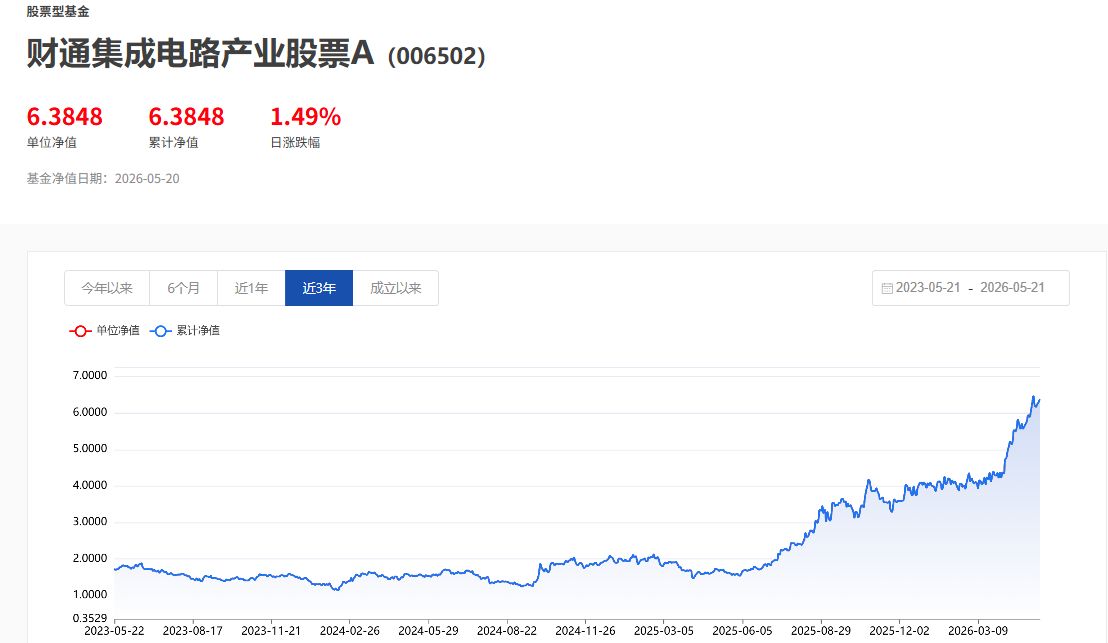Toggle the red 单位净值 legend marker

[x=80, y=331]
